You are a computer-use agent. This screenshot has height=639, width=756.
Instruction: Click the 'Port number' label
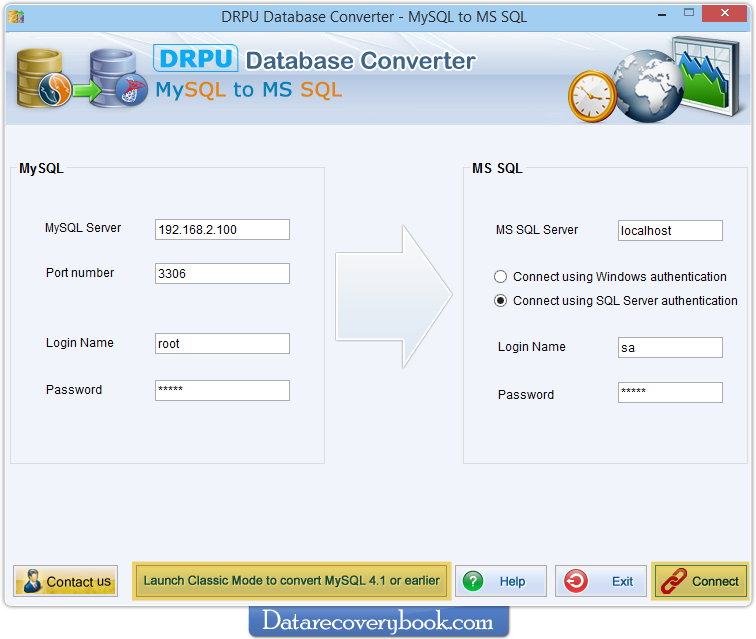click(x=80, y=272)
